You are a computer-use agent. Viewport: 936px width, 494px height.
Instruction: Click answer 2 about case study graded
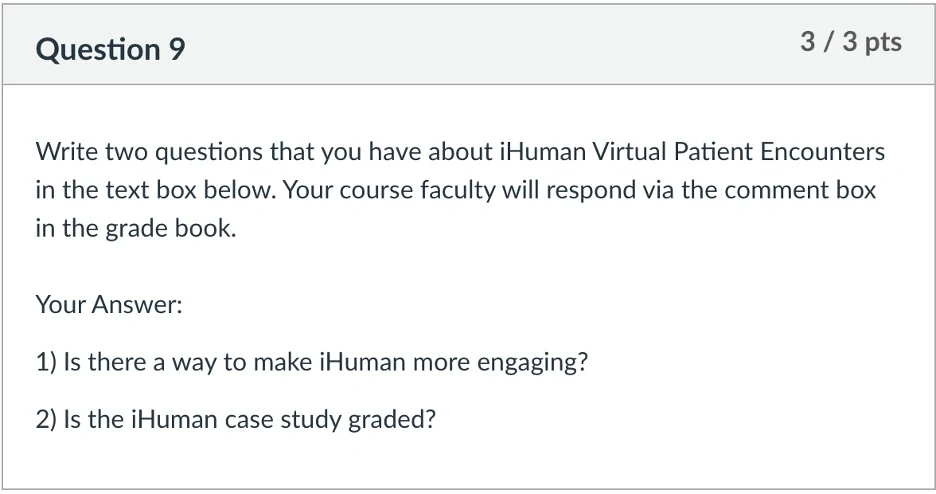(236, 419)
